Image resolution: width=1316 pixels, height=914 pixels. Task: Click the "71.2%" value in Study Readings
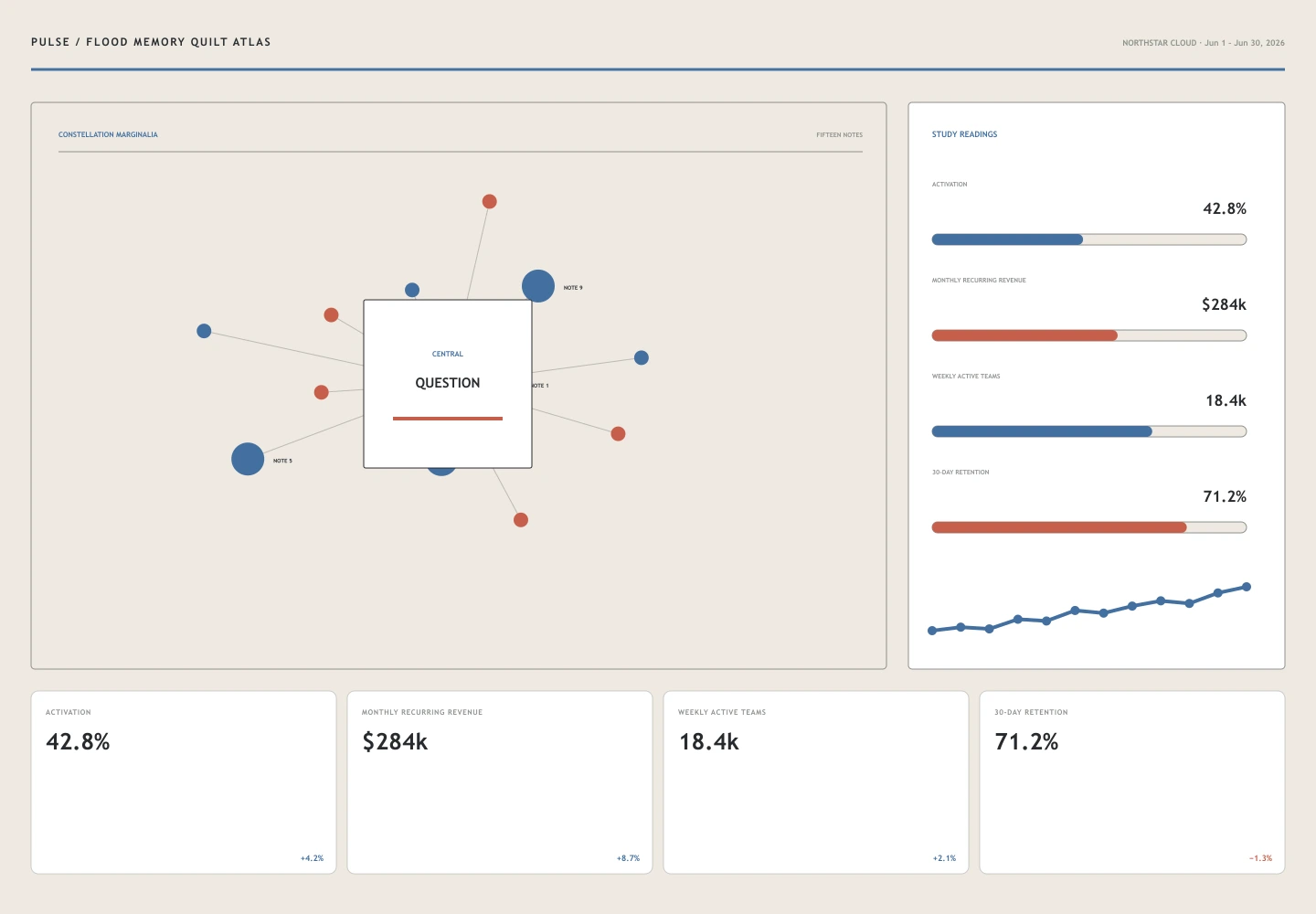(x=1225, y=496)
